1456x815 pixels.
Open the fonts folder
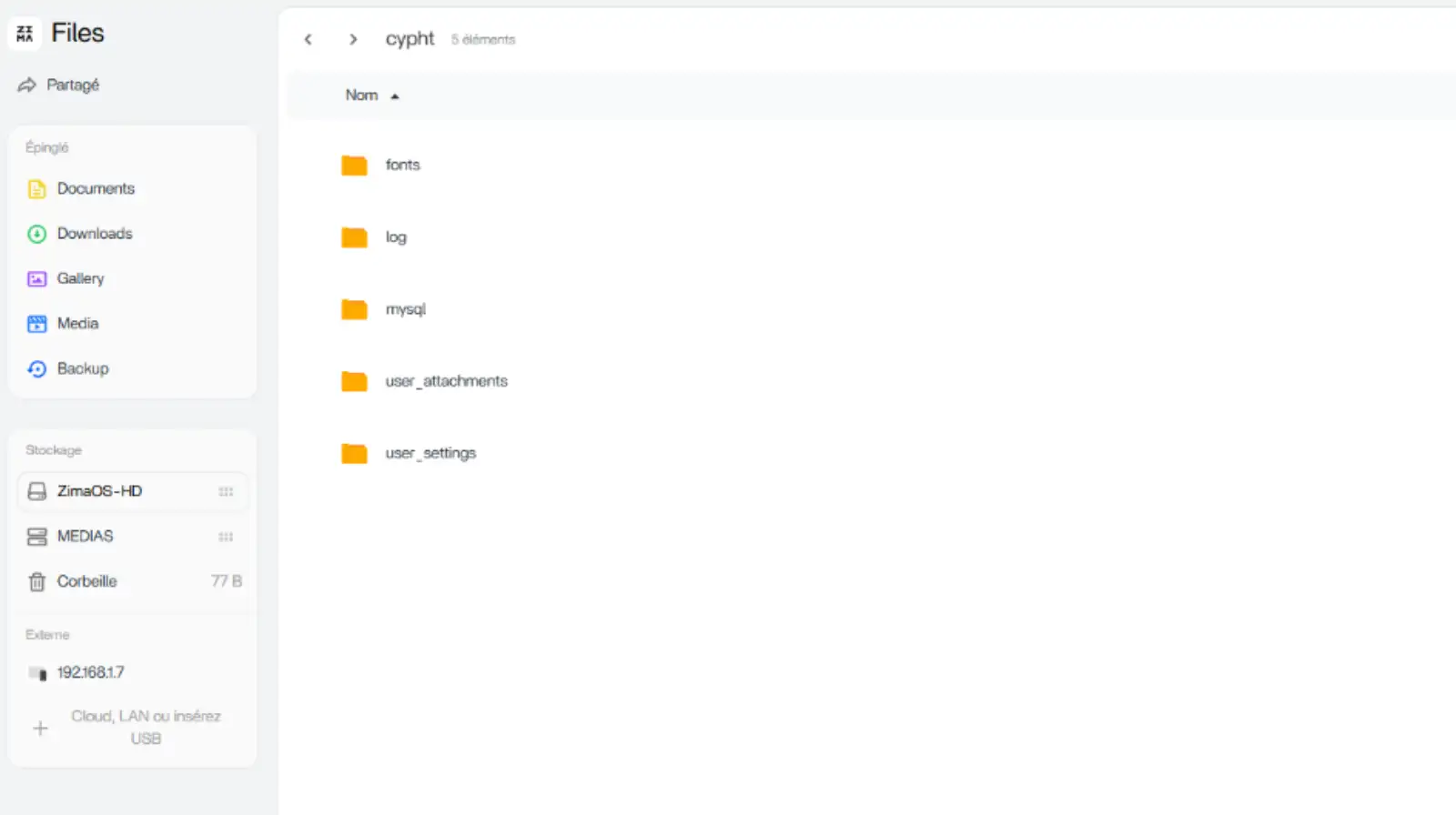click(x=402, y=165)
